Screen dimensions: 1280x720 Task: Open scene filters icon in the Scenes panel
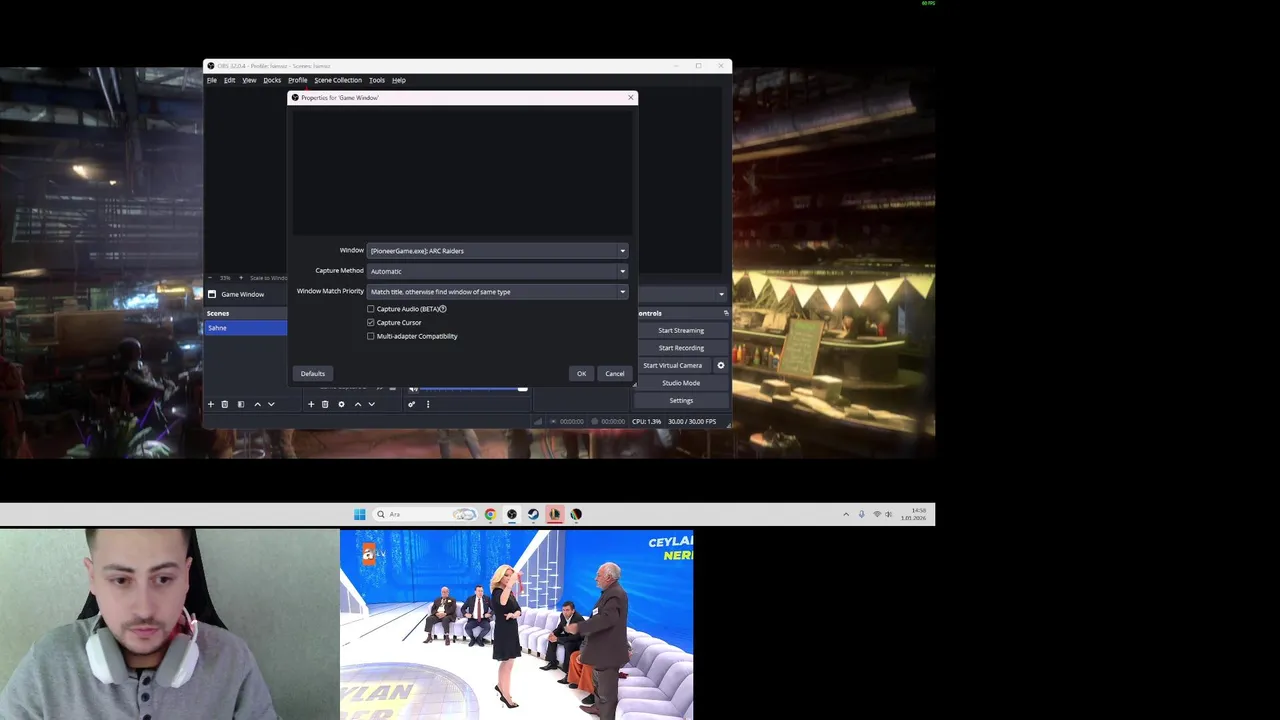pos(241,404)
